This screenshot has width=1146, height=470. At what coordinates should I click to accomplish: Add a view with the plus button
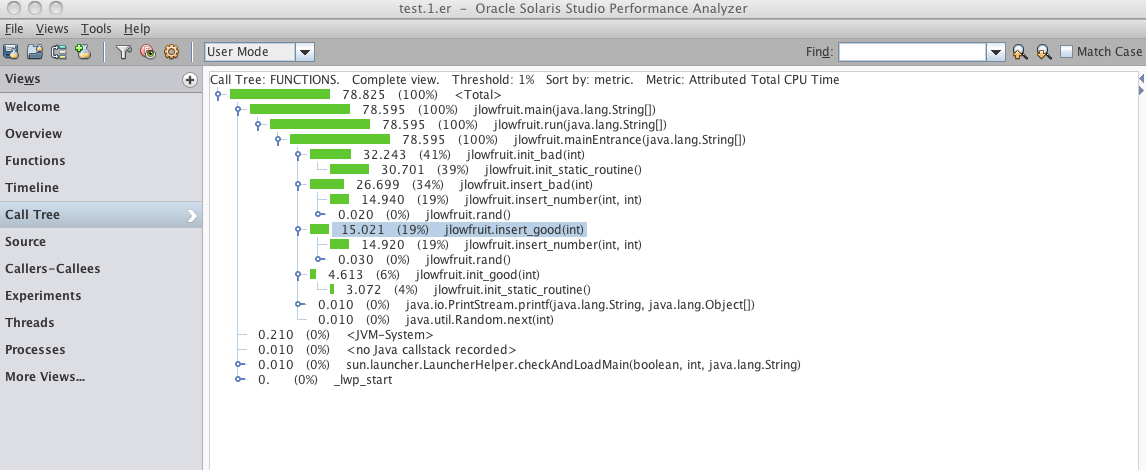pos(190,80)
